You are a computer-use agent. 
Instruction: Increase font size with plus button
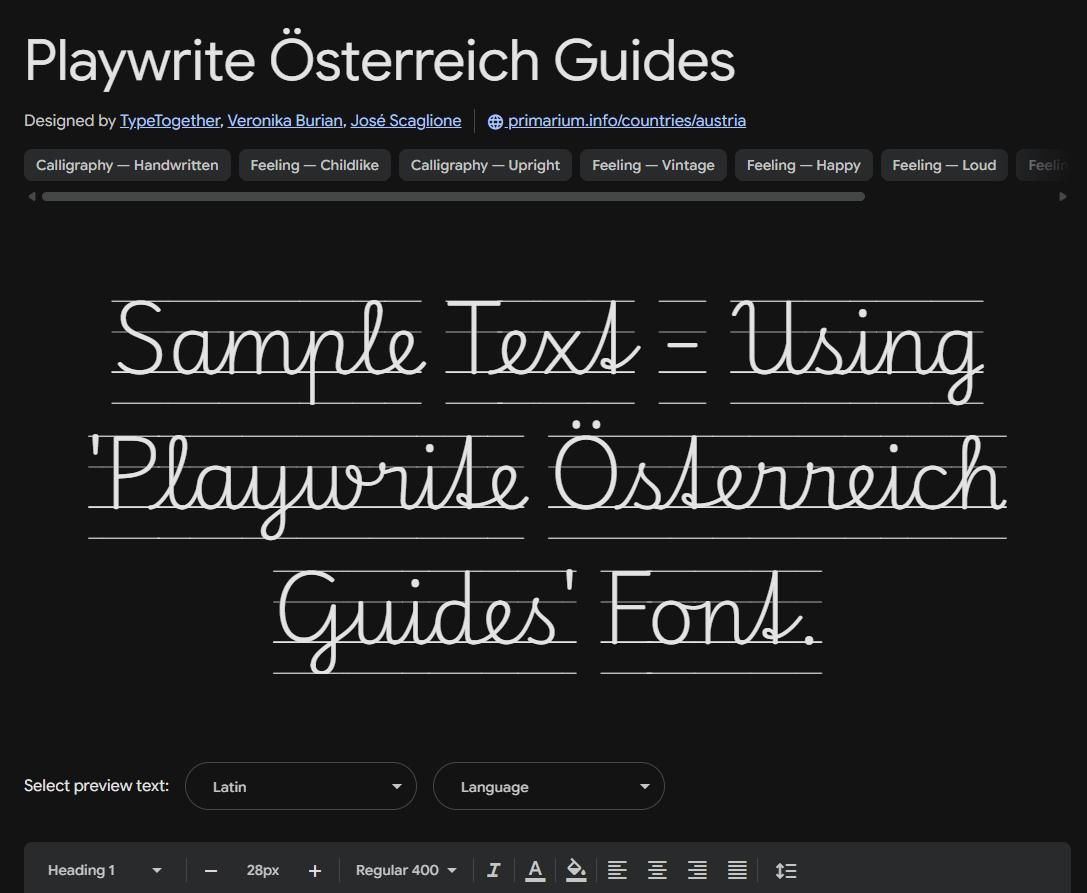(315, 871)
